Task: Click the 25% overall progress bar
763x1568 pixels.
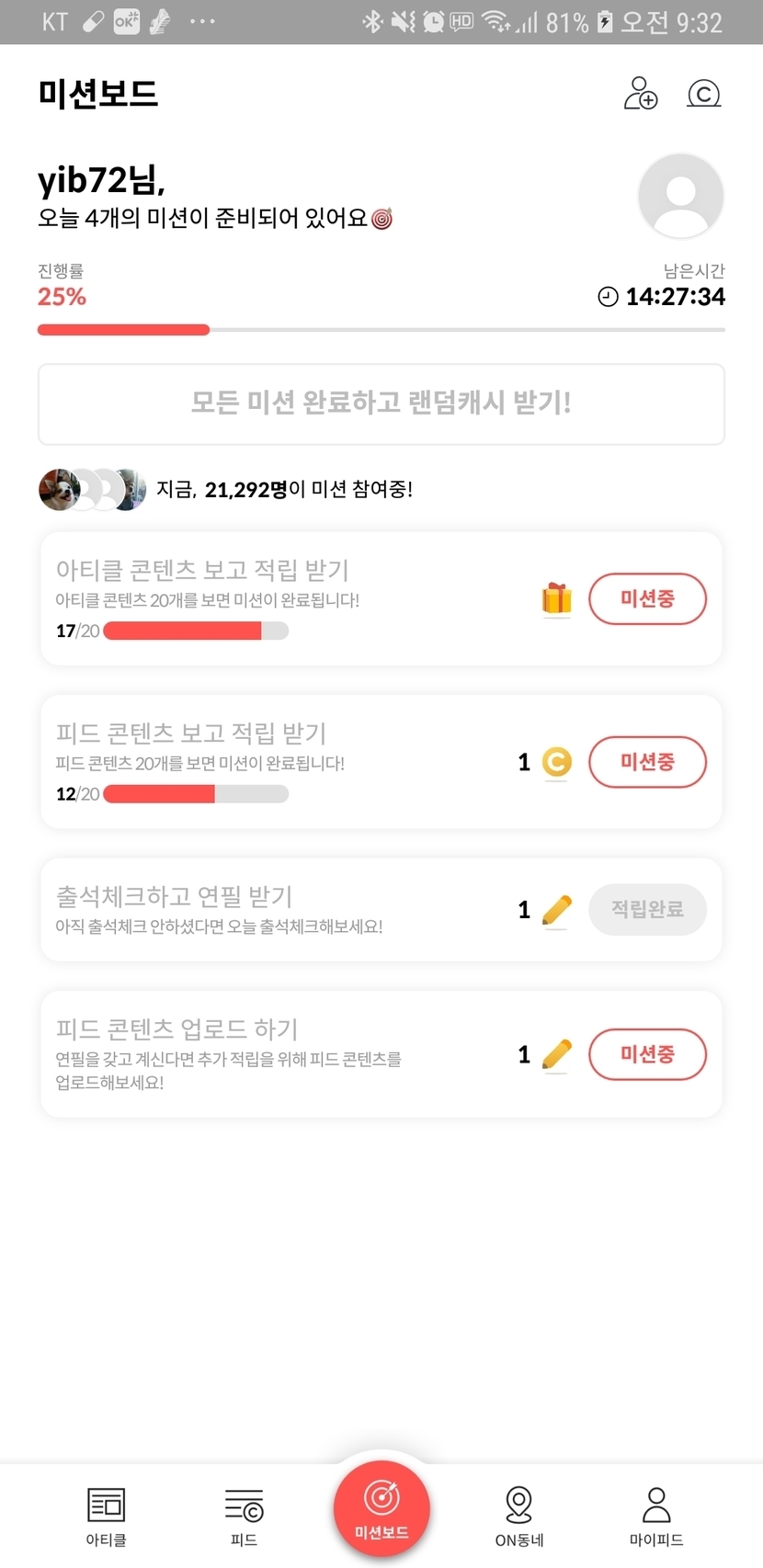Action: coord(381,329)
